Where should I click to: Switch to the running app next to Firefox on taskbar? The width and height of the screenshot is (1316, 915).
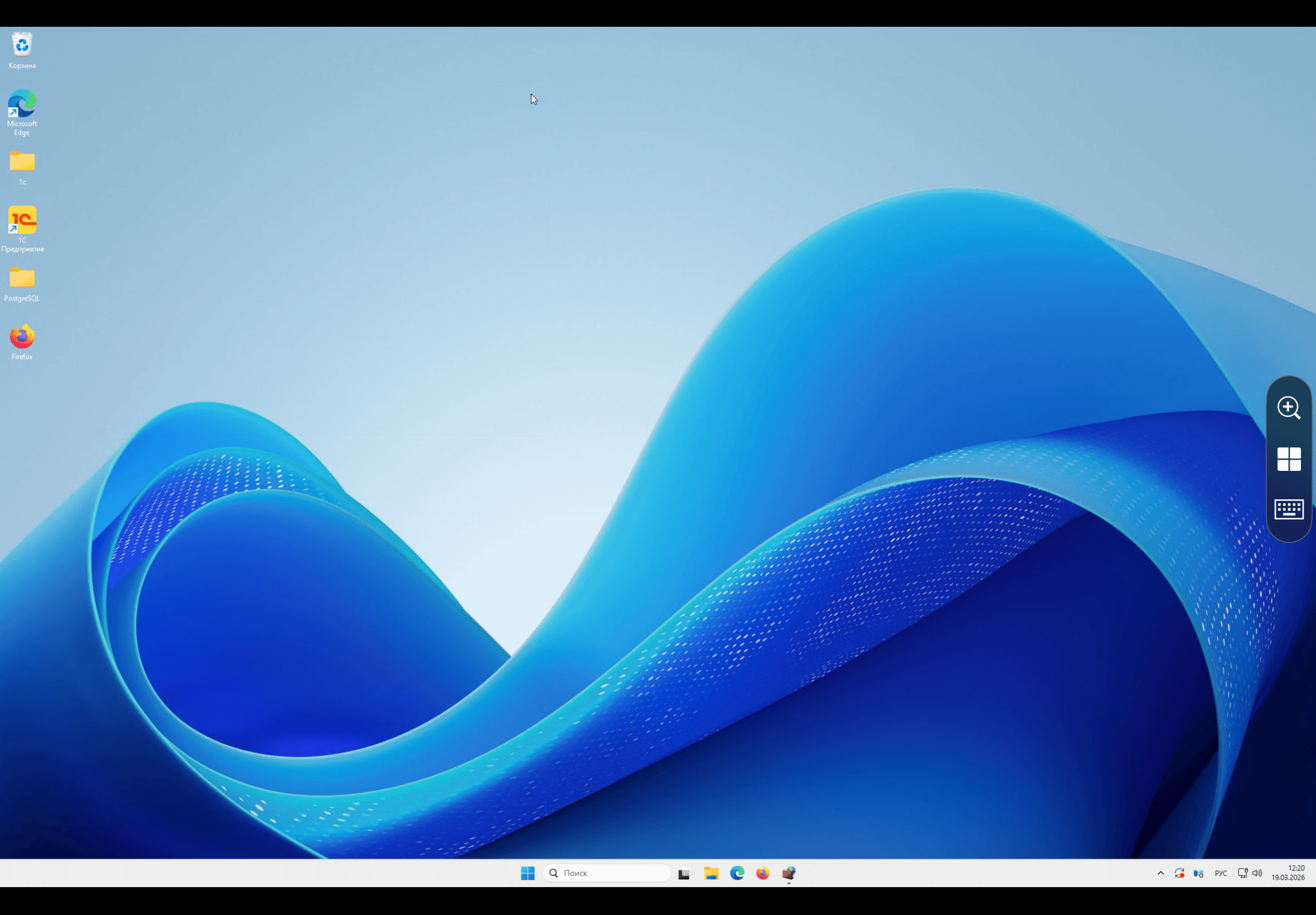point(789,873)
